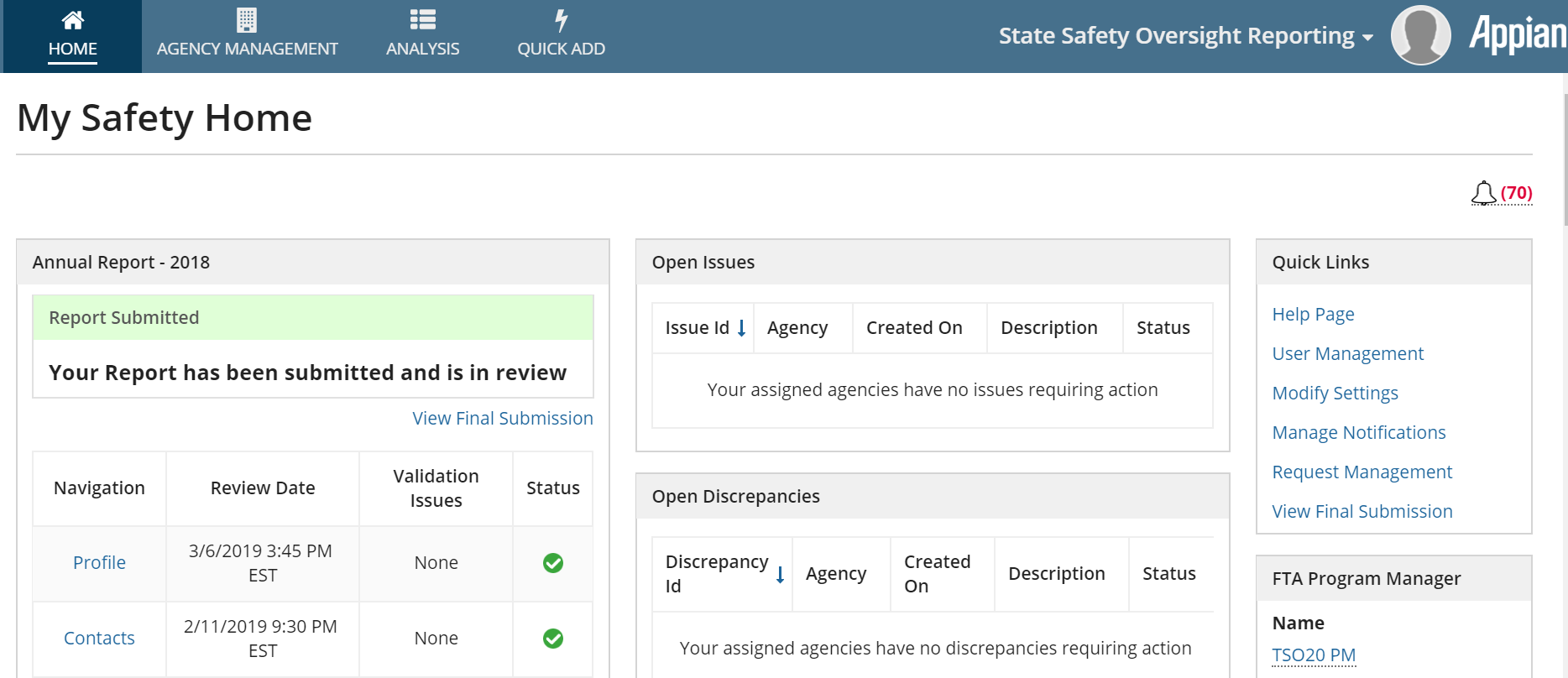Open Modify Settings link

tap(1335, 394)
